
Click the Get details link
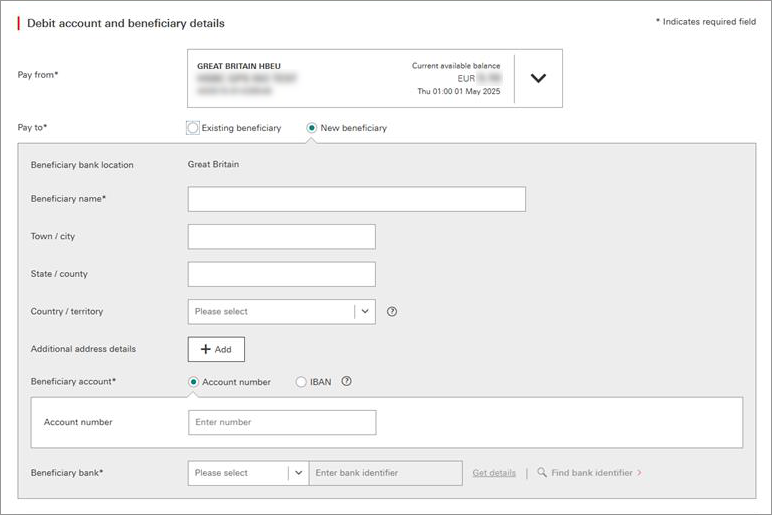tap(494, 473)
